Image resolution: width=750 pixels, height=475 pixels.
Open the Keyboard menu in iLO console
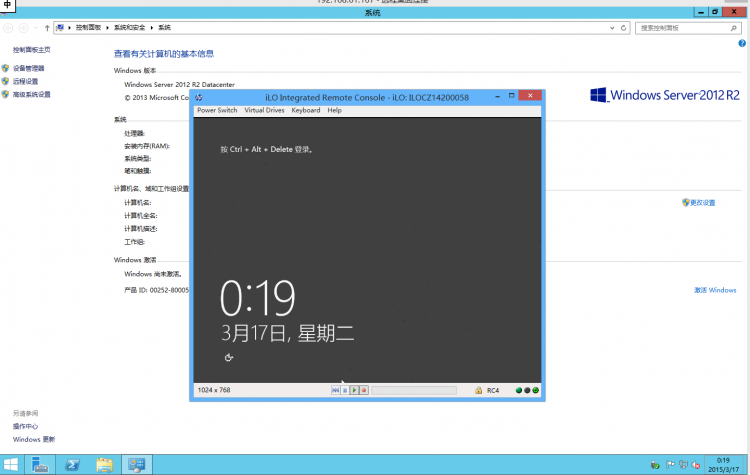click(x=306, y=110)
